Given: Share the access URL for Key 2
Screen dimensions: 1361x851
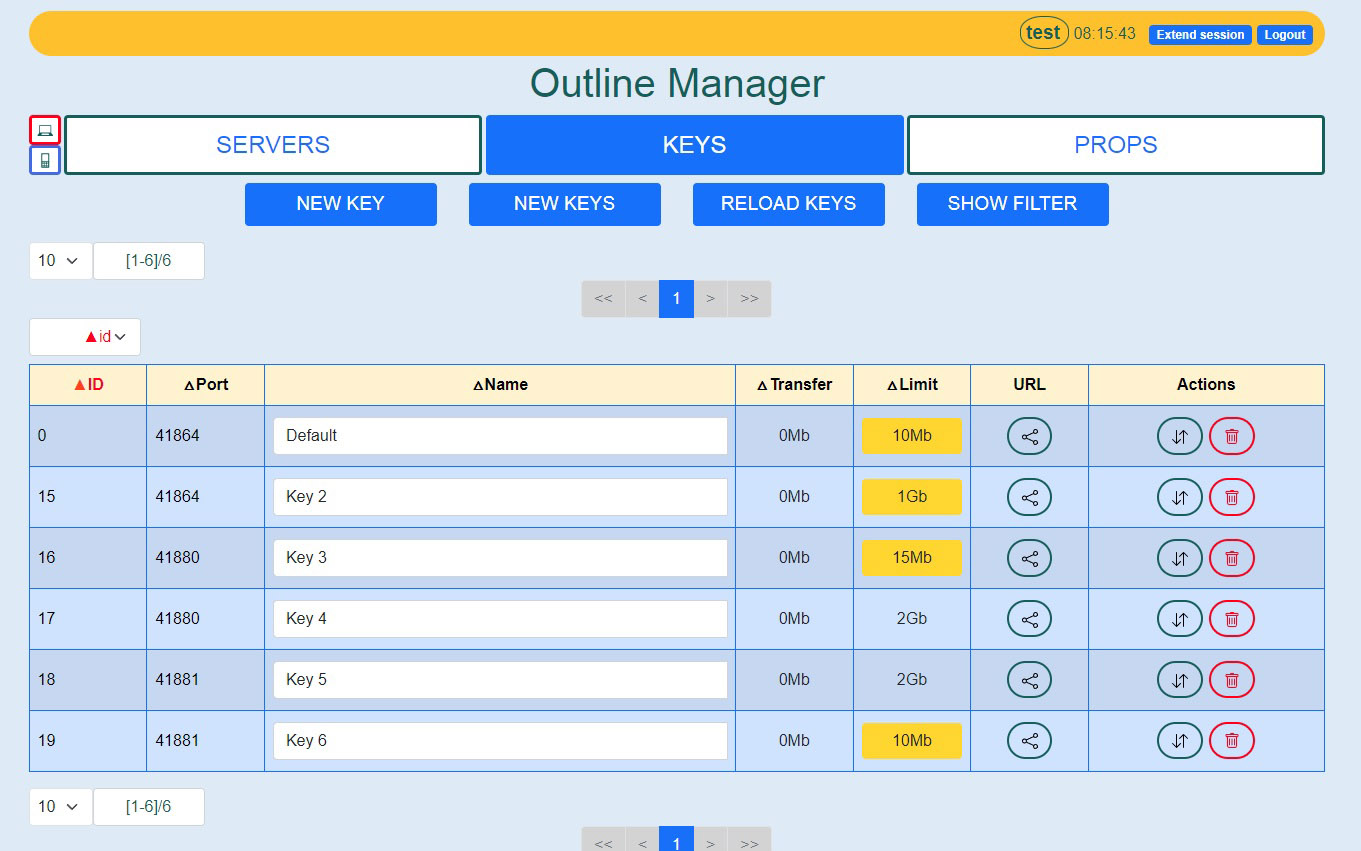Looking at the screenshot, I should 1030,497.
